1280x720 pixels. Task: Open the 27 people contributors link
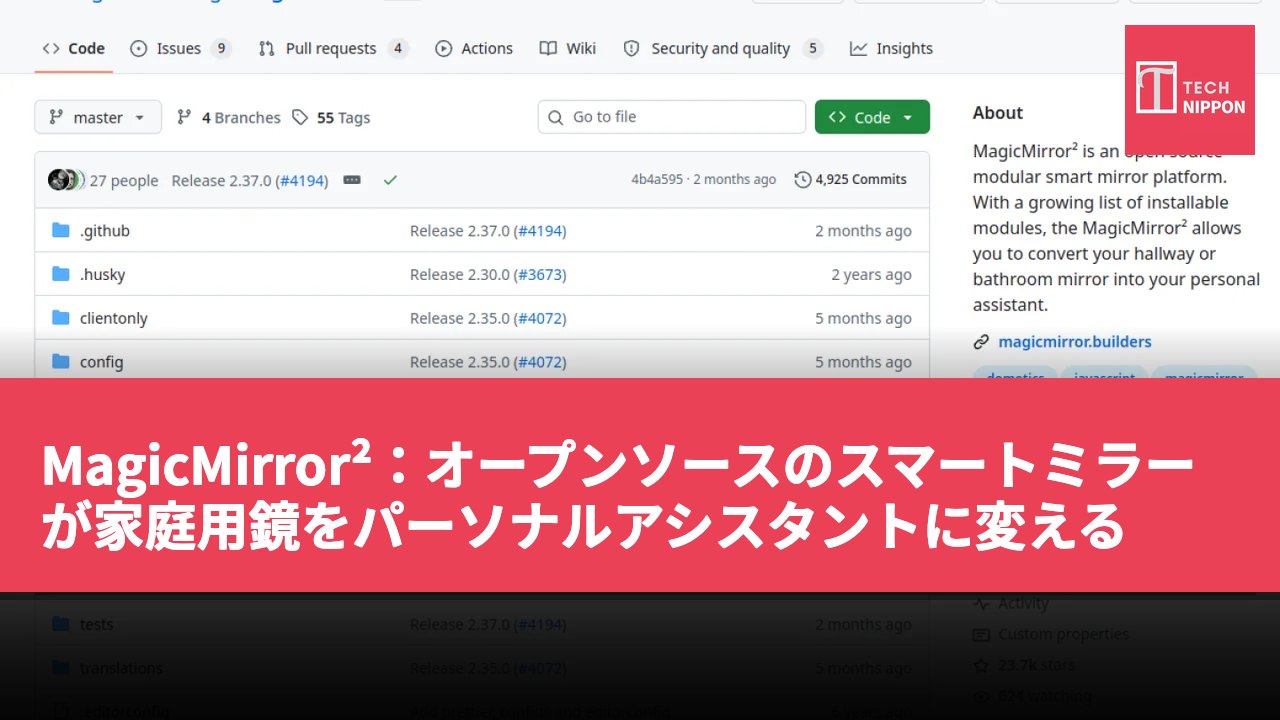124,180
